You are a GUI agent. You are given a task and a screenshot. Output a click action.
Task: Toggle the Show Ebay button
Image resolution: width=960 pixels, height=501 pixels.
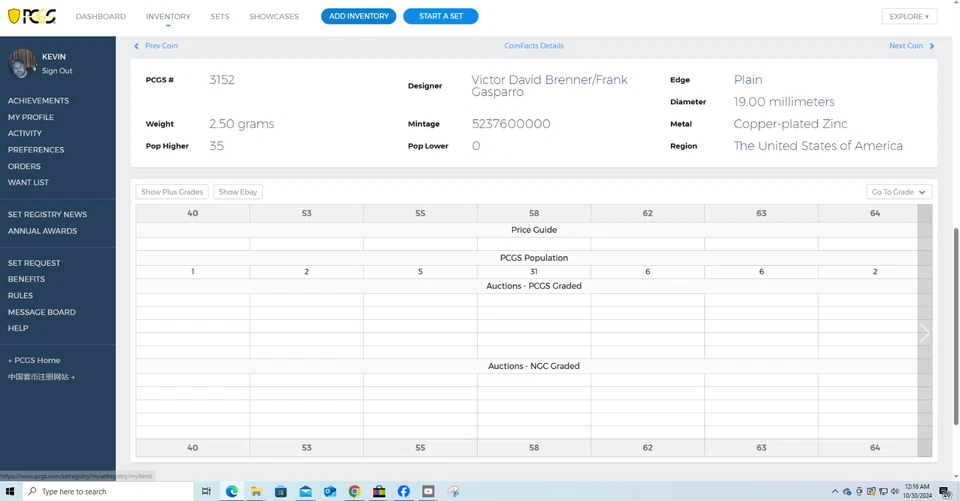coord(238,192)
